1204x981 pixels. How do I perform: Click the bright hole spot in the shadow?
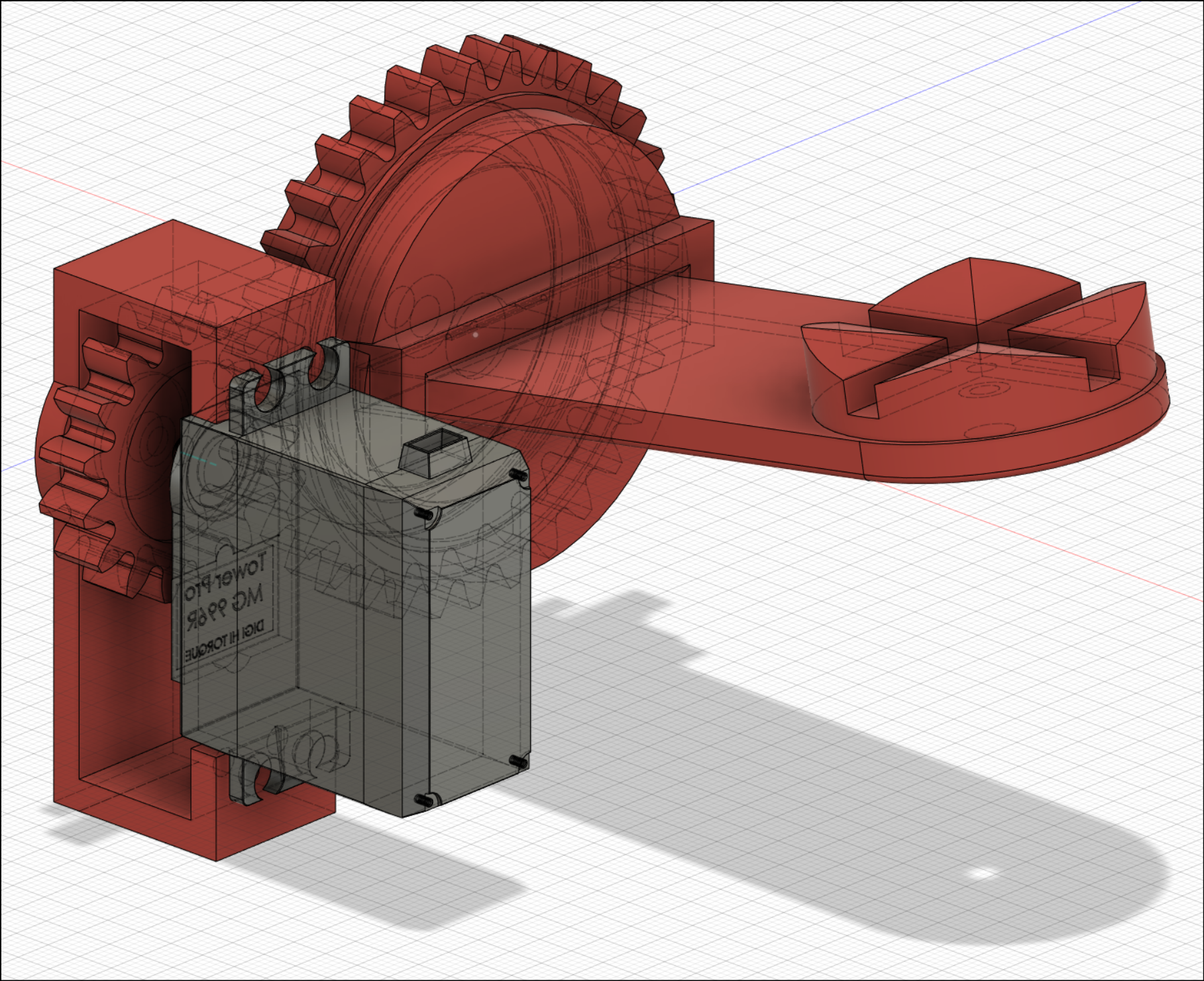[981, 874]
